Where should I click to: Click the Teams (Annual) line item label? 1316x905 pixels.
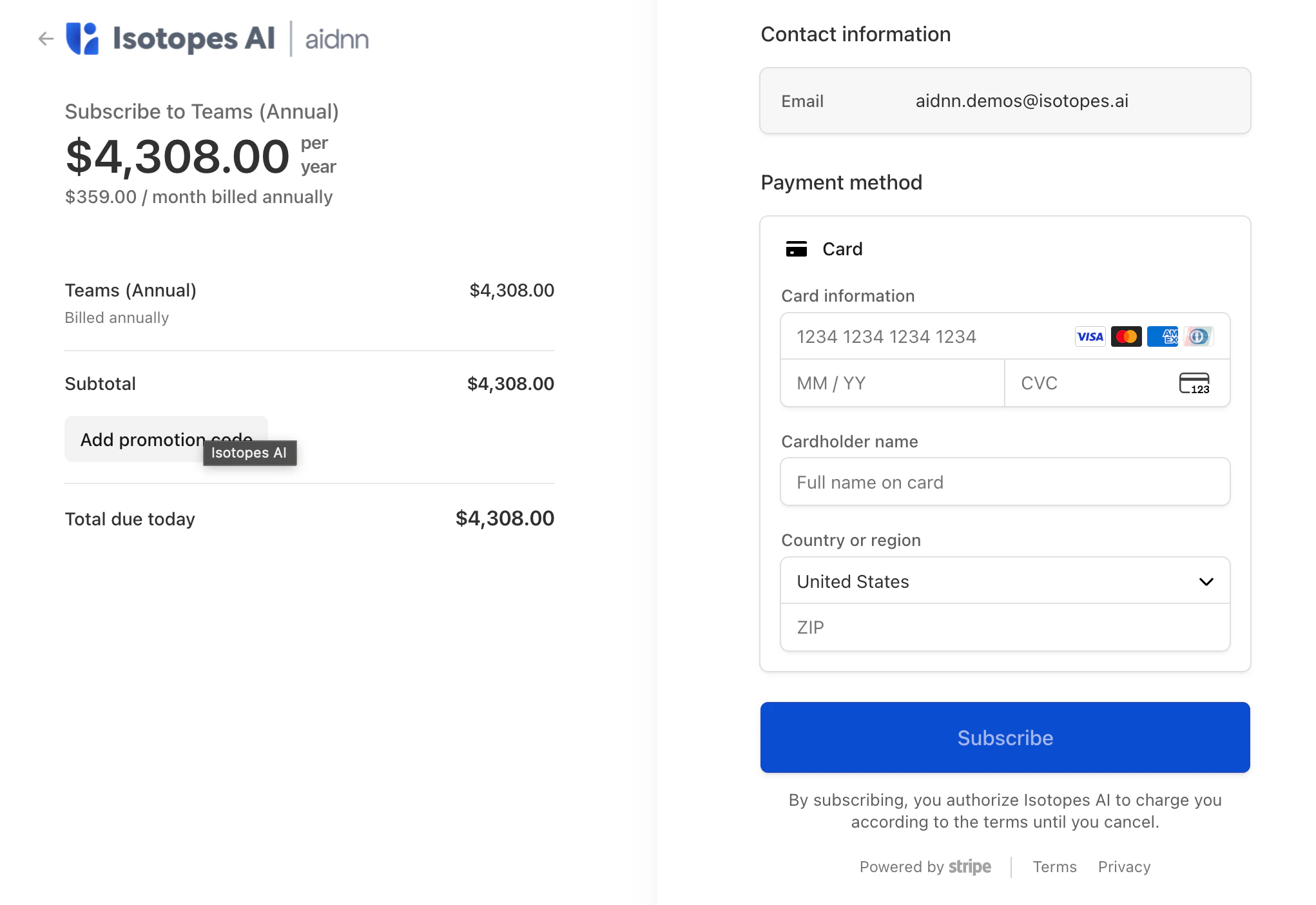pos(130,290)
